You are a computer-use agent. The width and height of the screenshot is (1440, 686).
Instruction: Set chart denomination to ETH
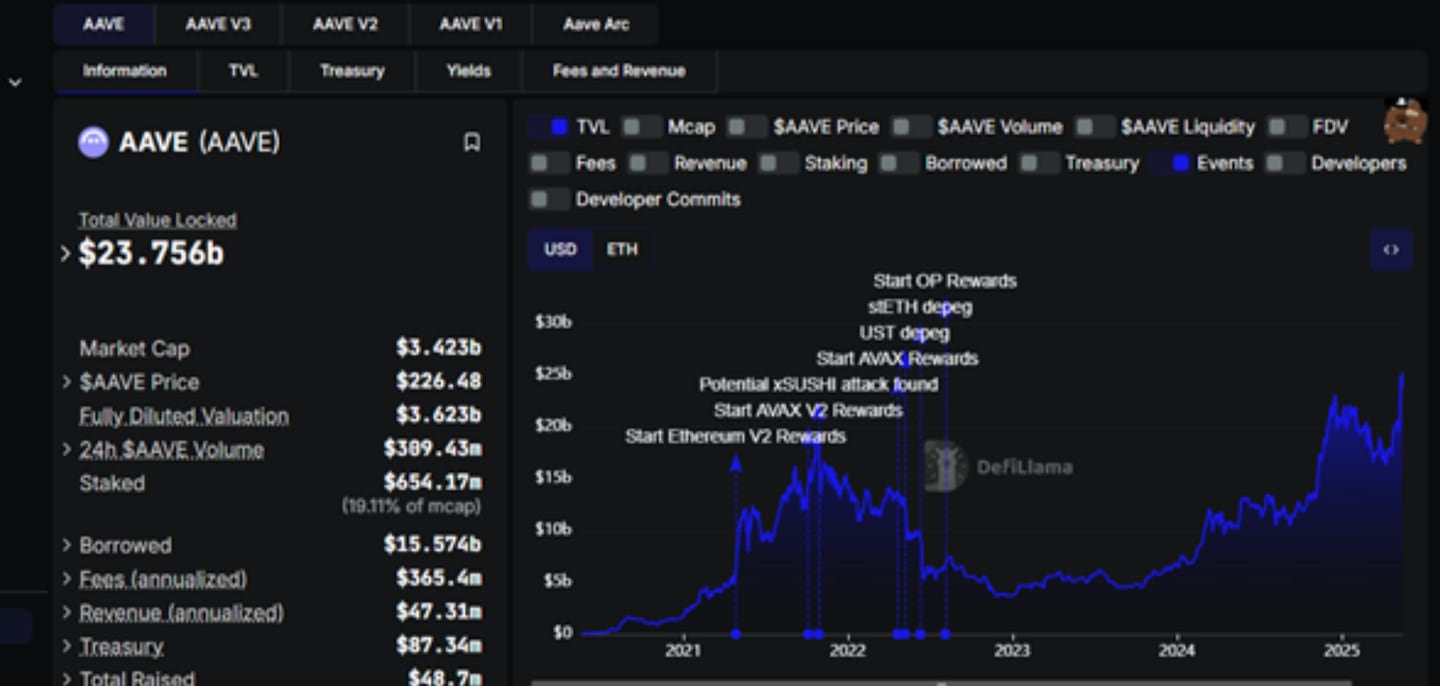click(x=622, y=250)
